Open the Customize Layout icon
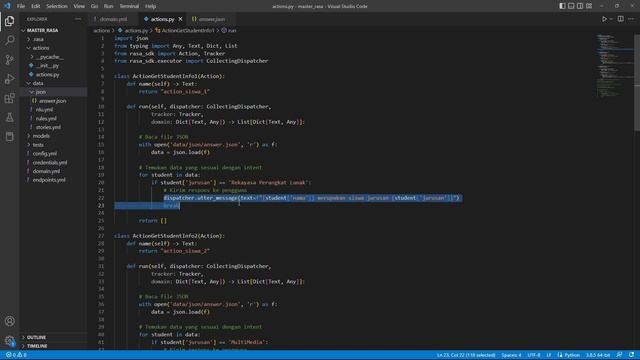Screen dimensions: 640x360 [589, 6]
